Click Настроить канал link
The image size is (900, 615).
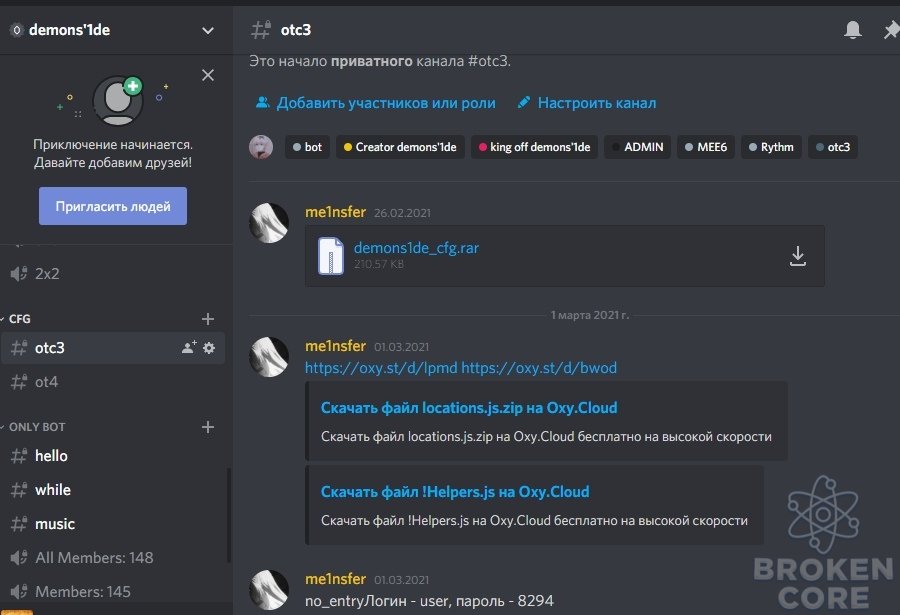[597, 103]
